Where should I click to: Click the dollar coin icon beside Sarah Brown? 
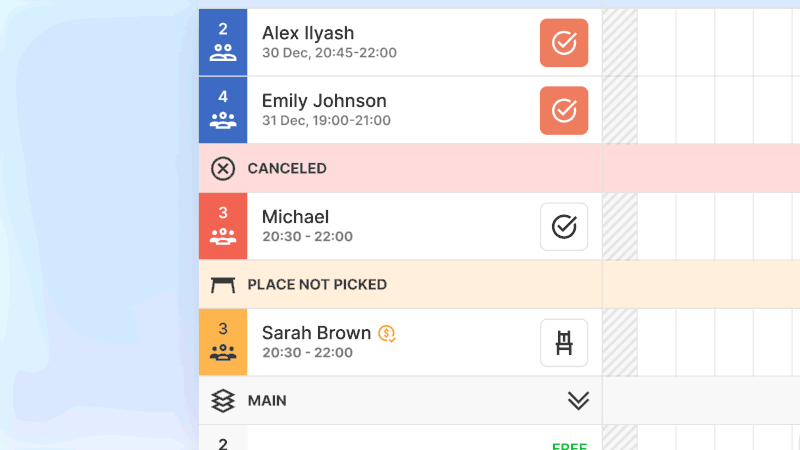click(x=388, y=333)
